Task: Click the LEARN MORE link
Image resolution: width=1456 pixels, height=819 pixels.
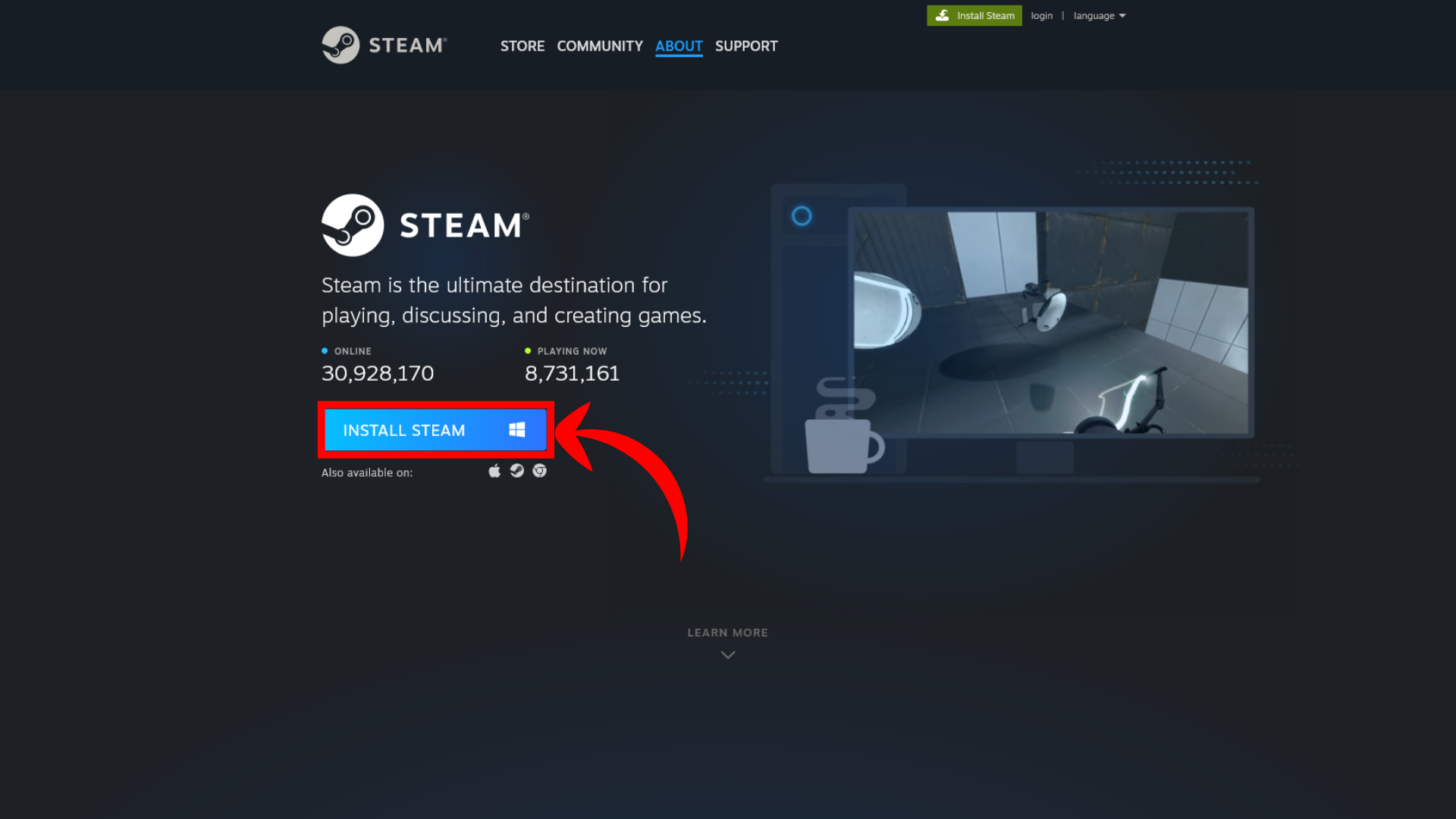Action: point(727,632)
